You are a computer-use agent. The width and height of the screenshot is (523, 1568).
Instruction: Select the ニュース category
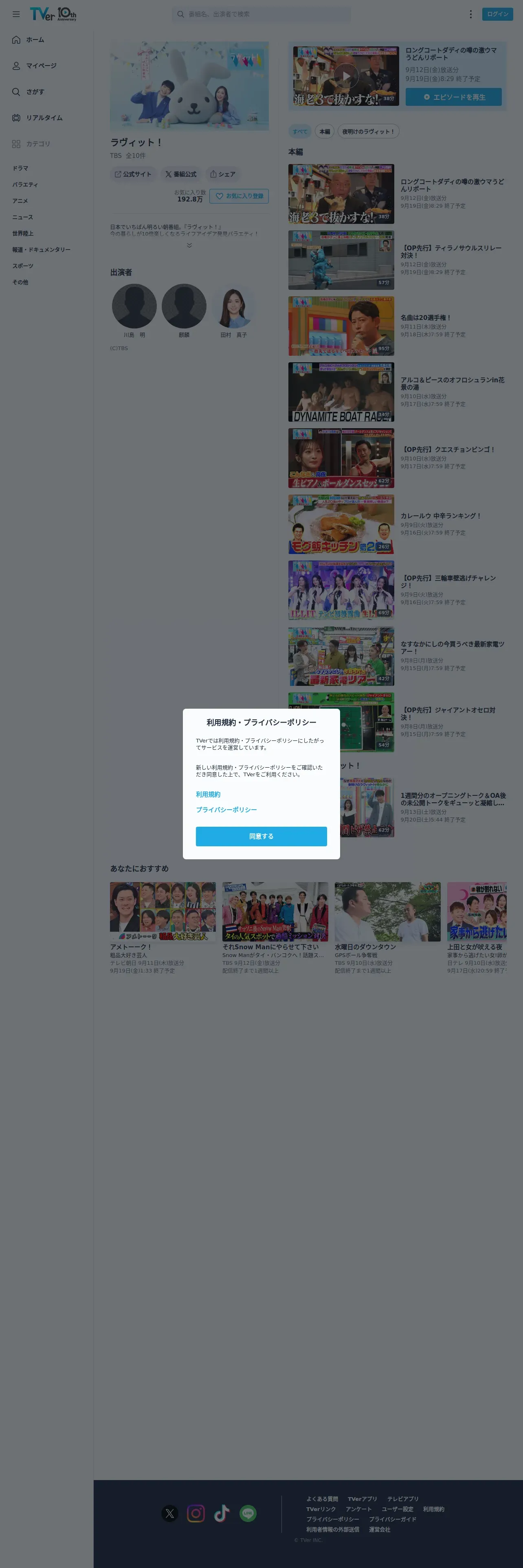(22, 217)
